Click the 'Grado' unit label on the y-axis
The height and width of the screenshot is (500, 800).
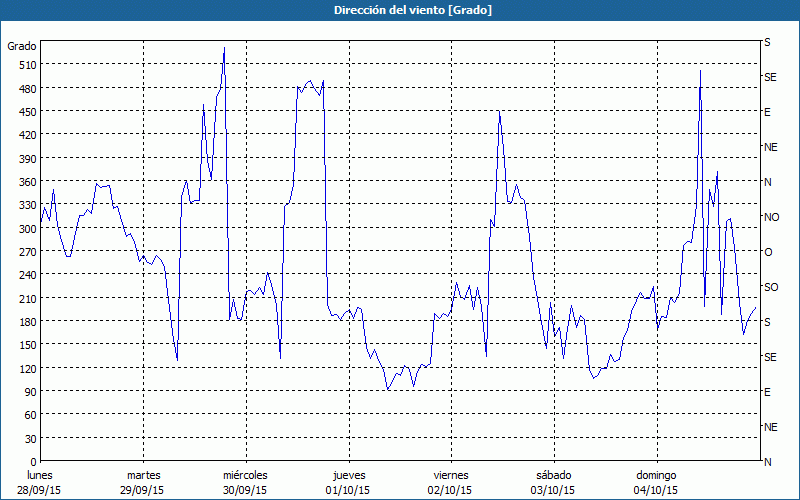22,46
